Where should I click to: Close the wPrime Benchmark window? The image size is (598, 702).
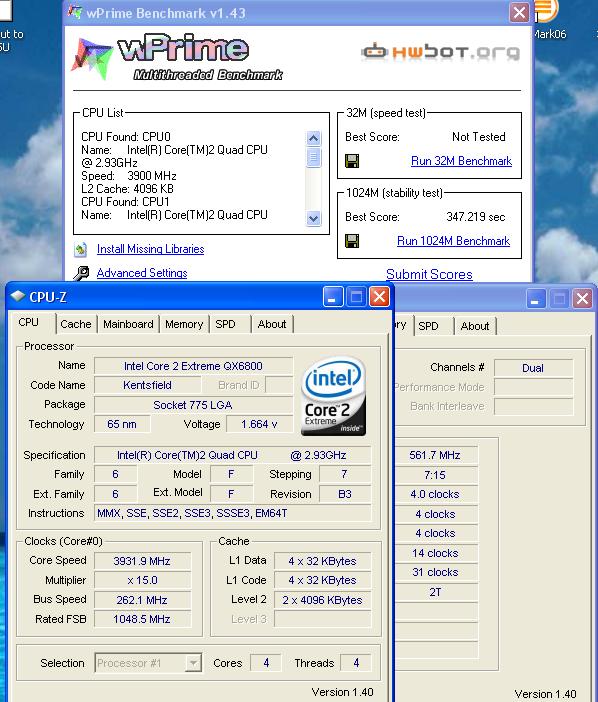(519, 13)
